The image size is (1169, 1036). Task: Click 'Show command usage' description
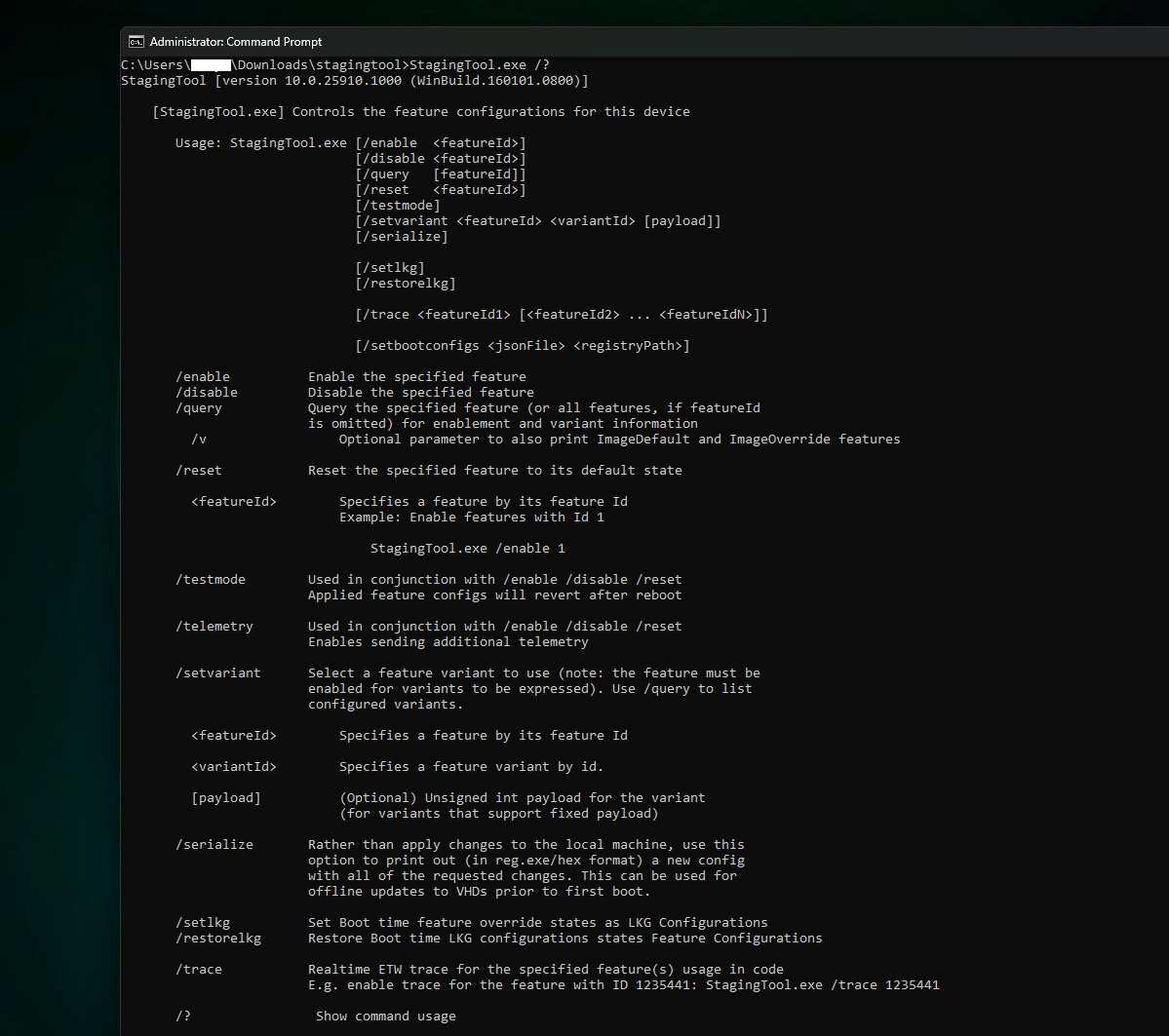pyautogui.click(x=385, y=1017)
